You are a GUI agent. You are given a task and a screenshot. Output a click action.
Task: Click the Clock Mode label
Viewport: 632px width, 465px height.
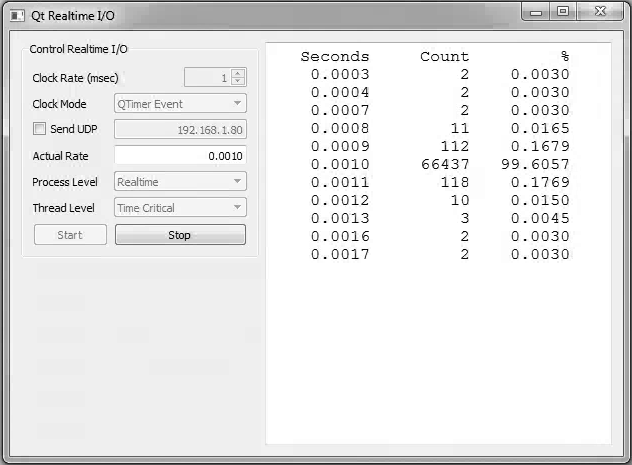click(59, 104)
